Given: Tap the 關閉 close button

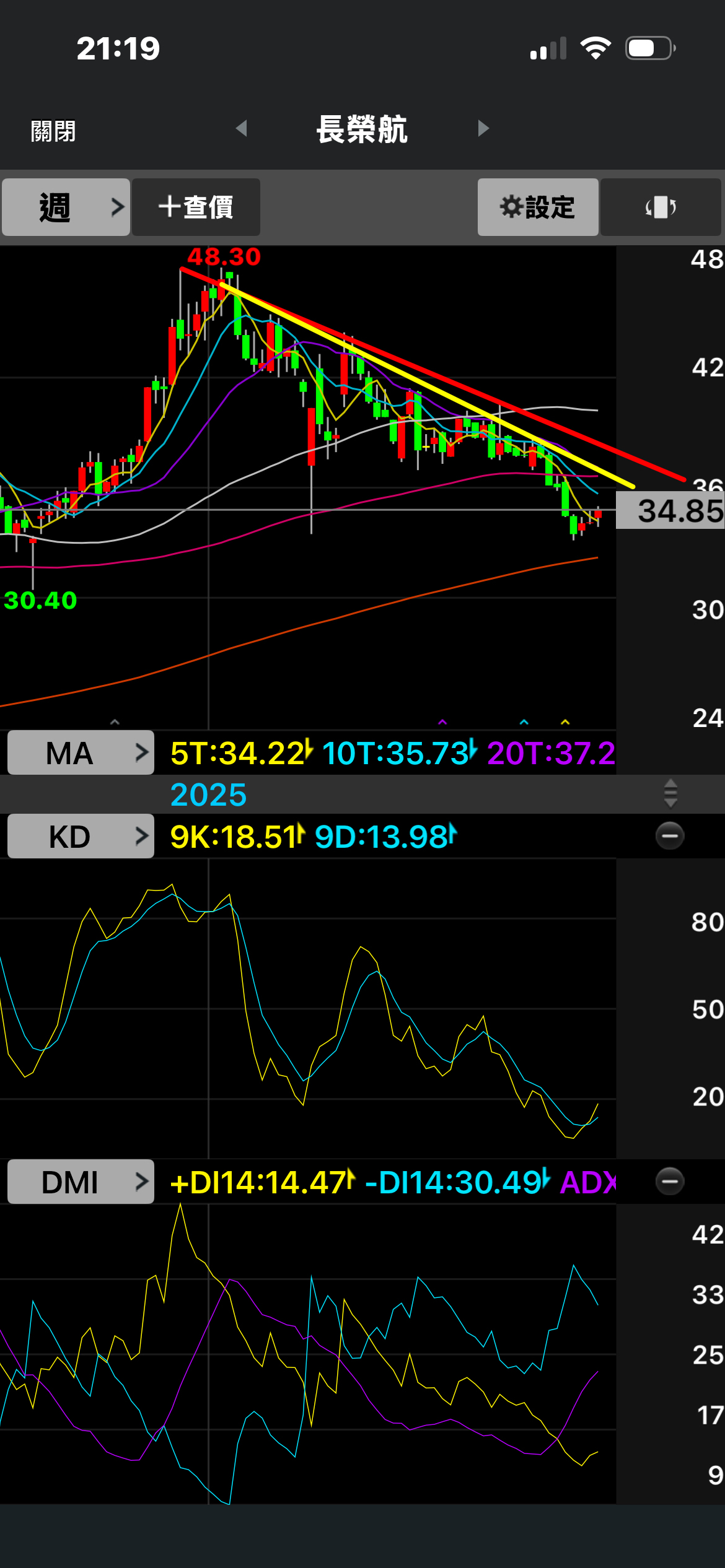Looking at the screenshot, I should coord(53,131).
